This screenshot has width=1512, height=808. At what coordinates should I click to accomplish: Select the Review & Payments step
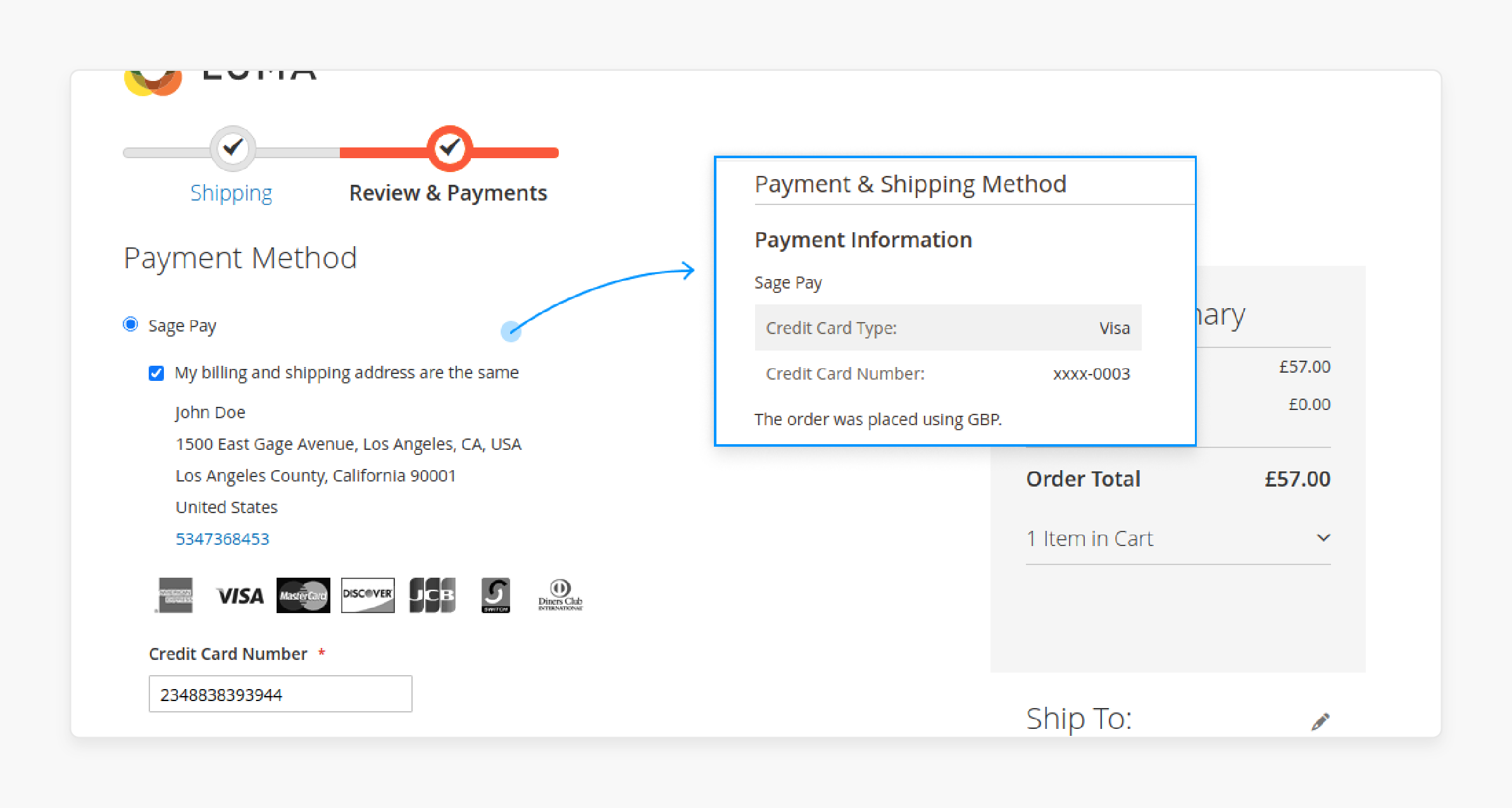[448, 193]
